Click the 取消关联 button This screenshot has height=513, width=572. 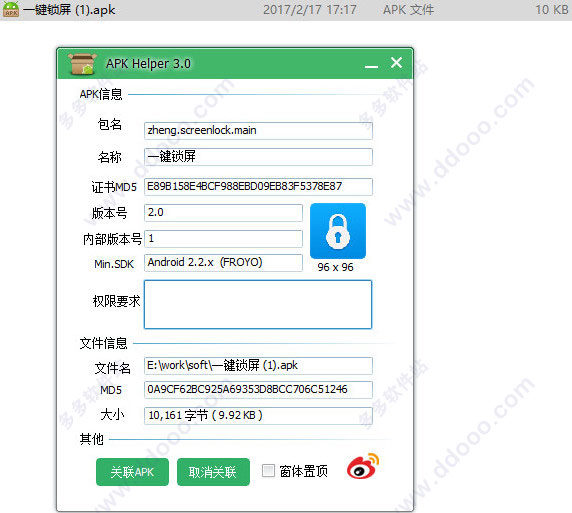[x=213, y=472]
